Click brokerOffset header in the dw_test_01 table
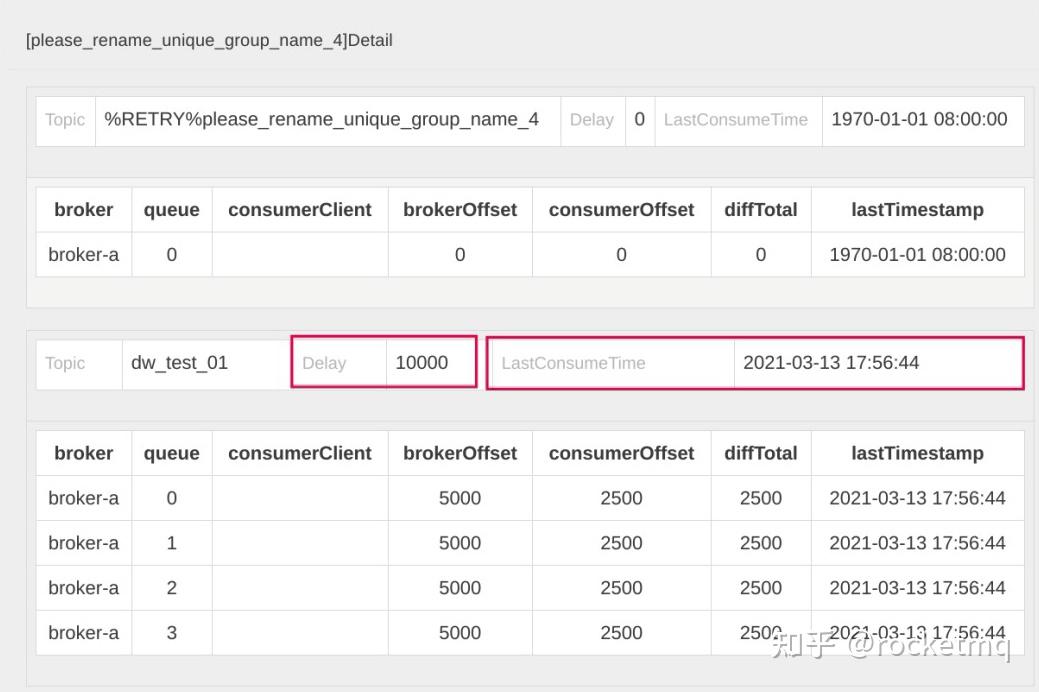This screenshot has width=1039, height=692. [x=460, y=453]
